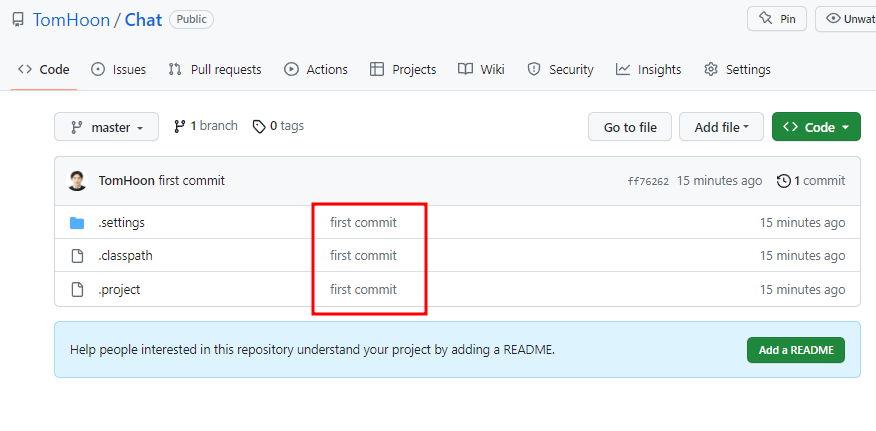The height and width of the screenshot is (431, 876).
Task: Open first commit link in .project row
Action: 363,290
